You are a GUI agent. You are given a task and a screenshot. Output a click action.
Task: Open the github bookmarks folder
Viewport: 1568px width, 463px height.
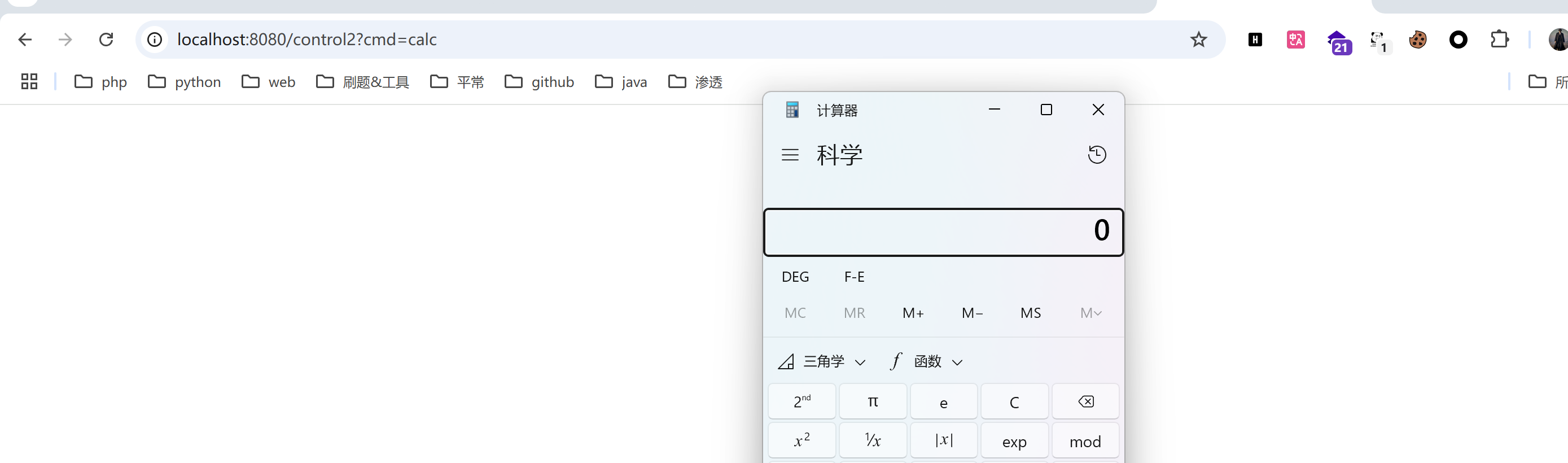tap(539, 82)
